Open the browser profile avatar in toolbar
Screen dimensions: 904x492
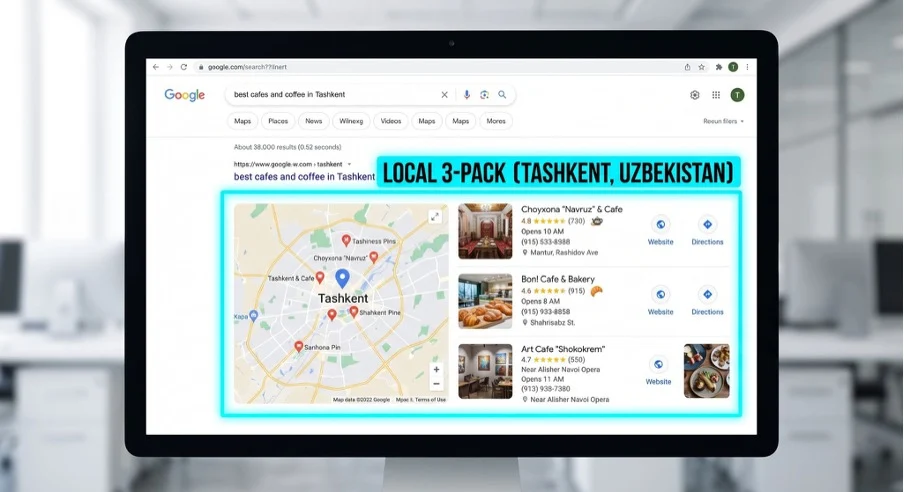[733, 67]
